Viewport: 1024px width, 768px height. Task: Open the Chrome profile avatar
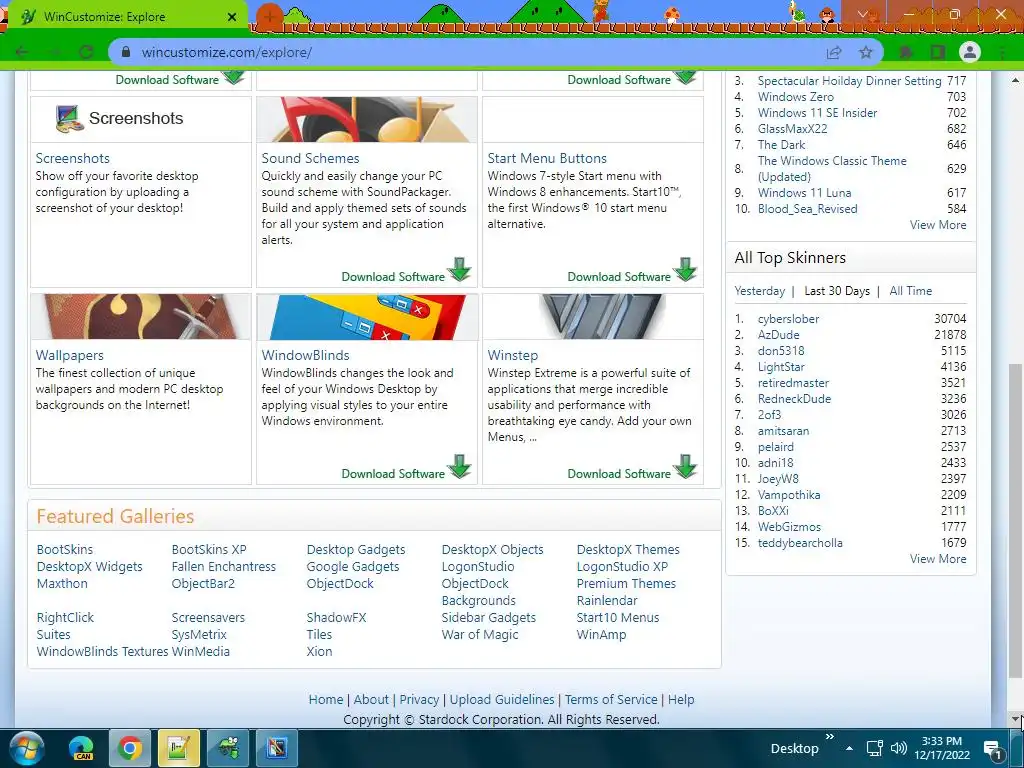coord(970,52)
